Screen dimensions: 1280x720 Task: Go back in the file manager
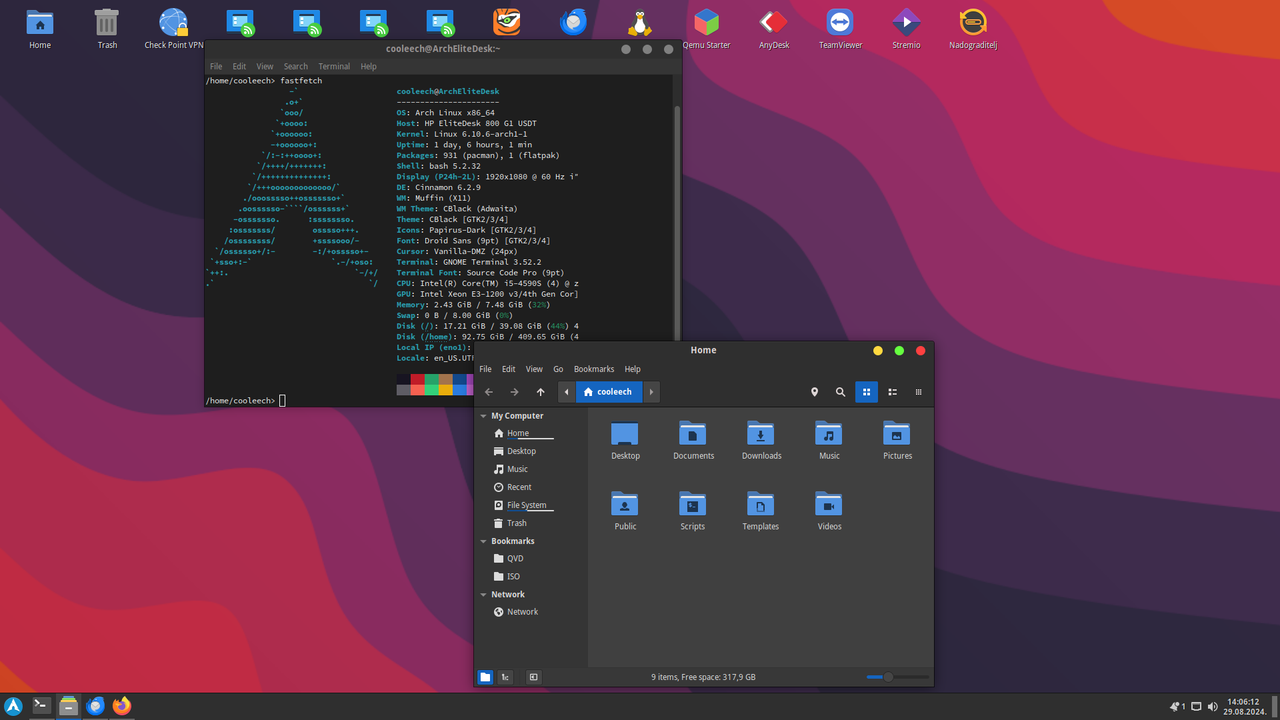[x=489, y=392]
